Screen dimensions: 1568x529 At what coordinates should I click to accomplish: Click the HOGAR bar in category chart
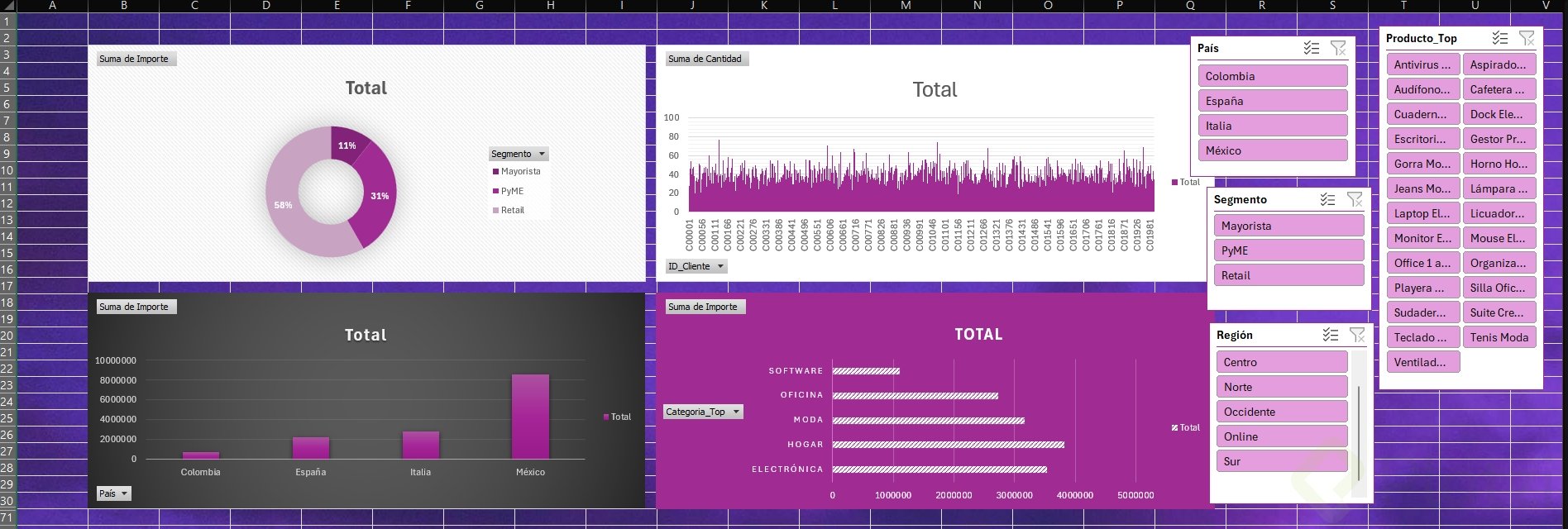(948, 445)
